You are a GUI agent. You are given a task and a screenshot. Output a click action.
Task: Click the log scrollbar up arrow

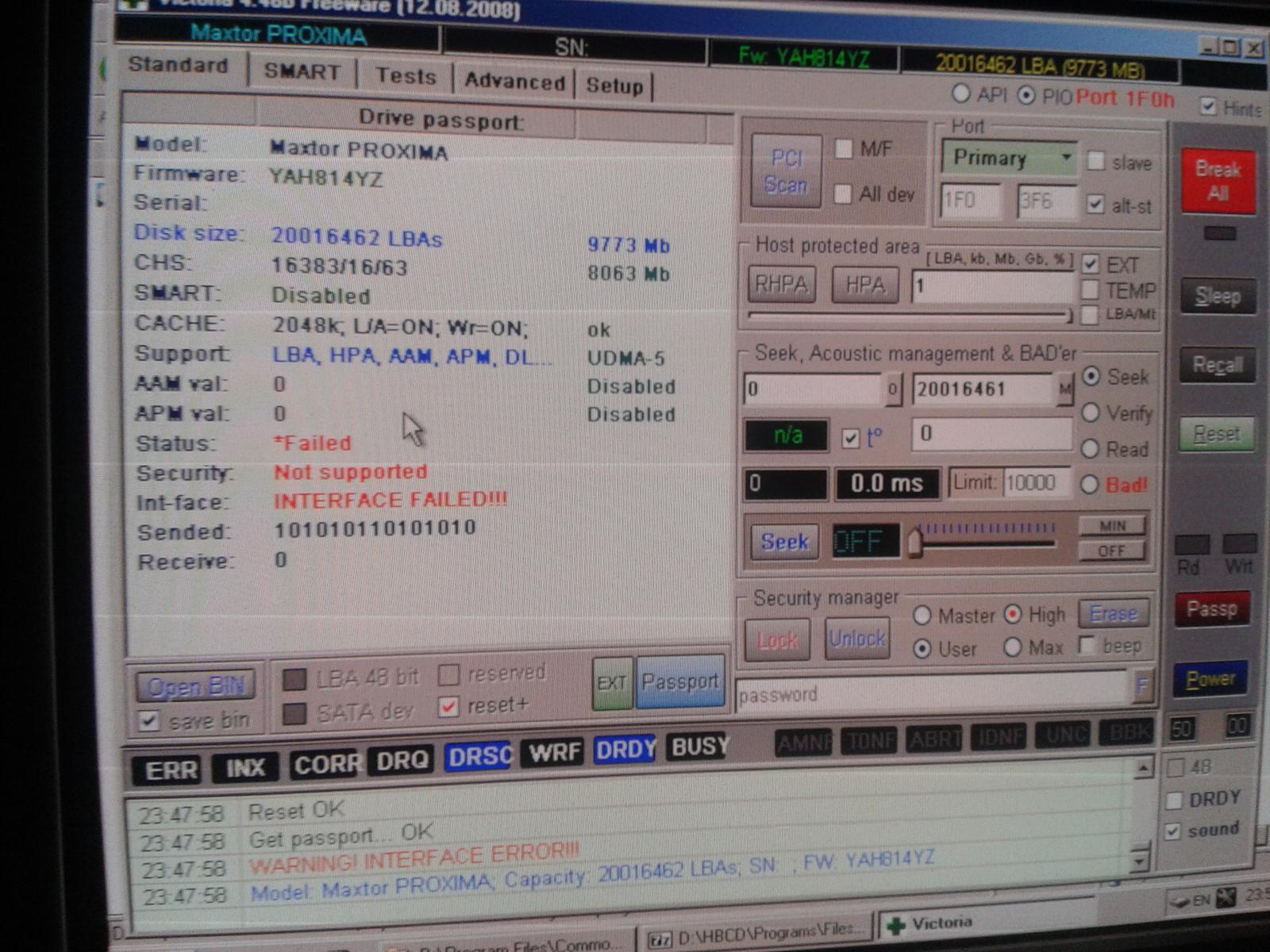1144,767
